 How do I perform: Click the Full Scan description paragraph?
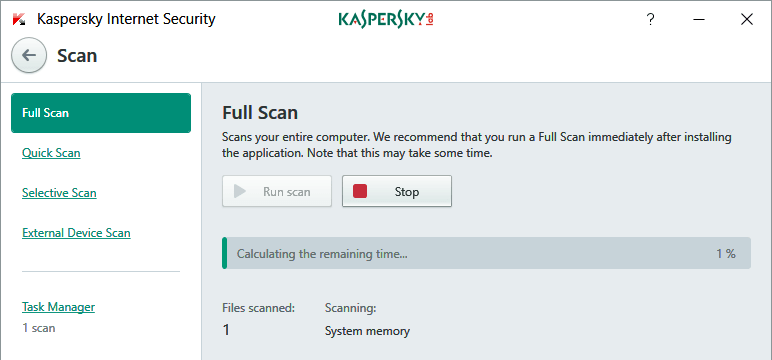(x=477, y=145)
